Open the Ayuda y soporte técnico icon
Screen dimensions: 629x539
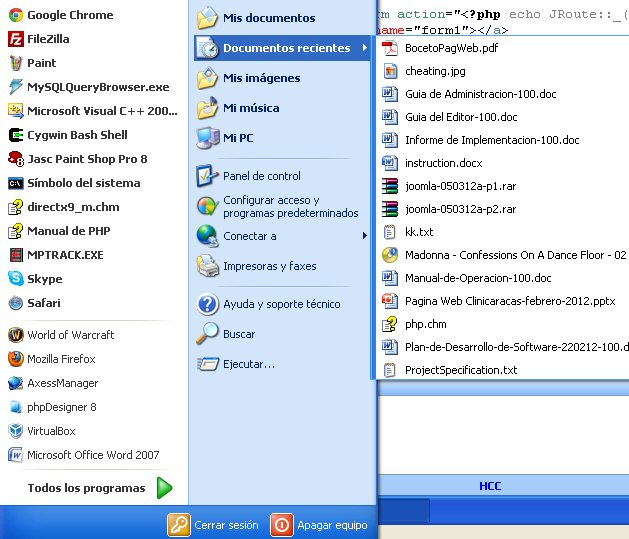pos(207,304)
